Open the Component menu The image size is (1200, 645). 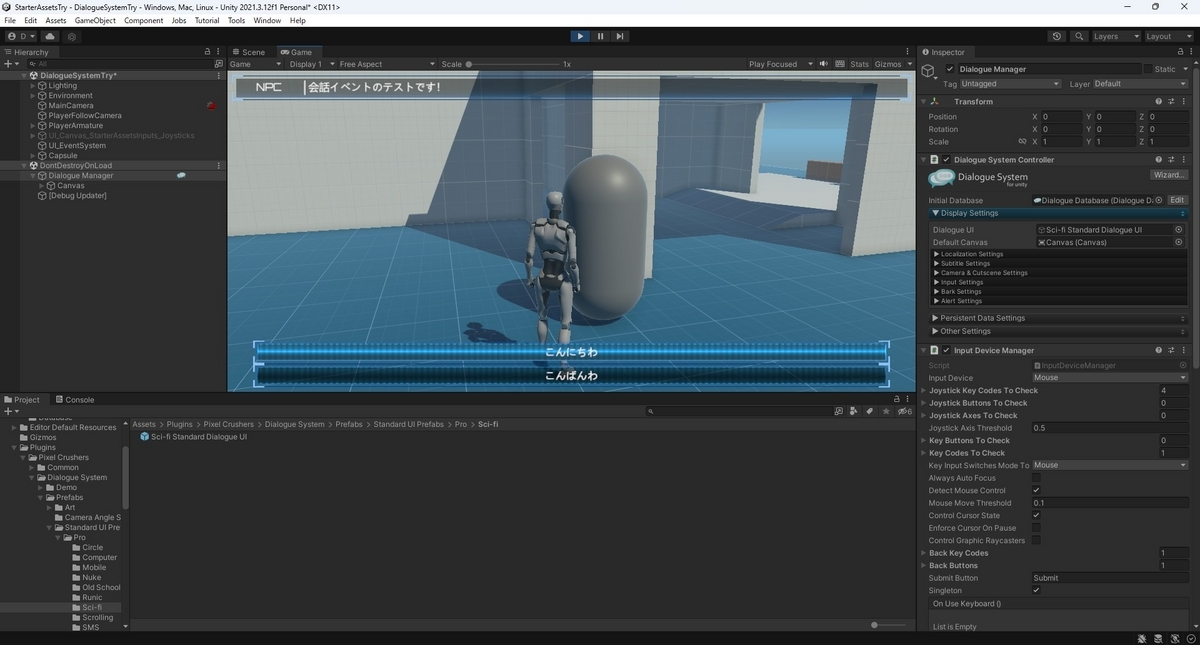(x=143, y=20)
